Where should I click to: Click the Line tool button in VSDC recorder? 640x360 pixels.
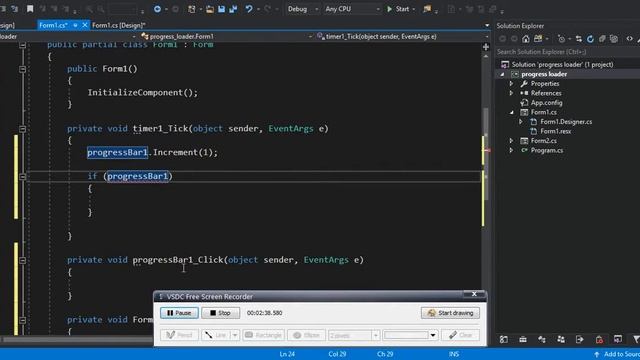click(x=216, y=335)
